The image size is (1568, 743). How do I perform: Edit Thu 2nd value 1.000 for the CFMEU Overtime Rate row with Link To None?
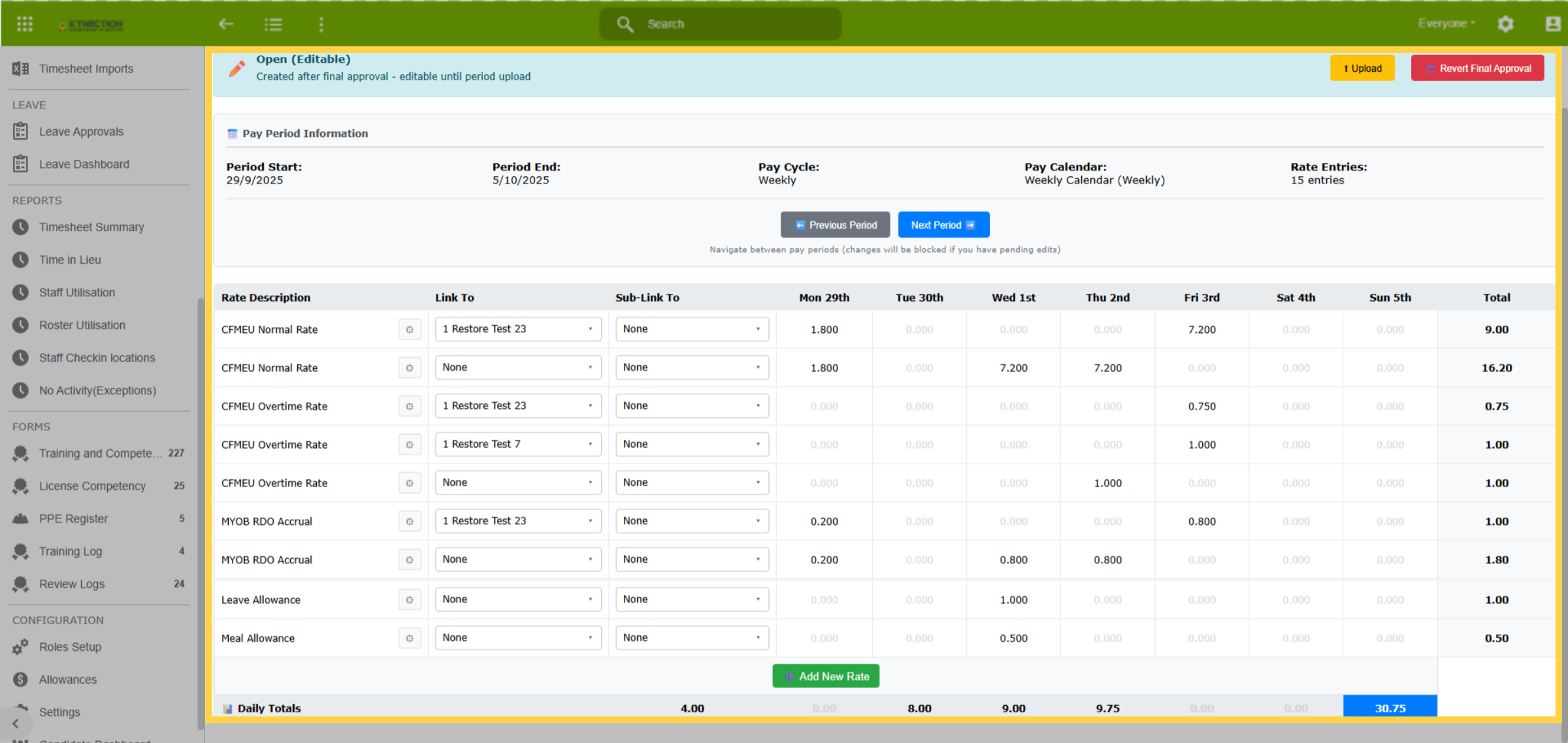coord(1107,483)
